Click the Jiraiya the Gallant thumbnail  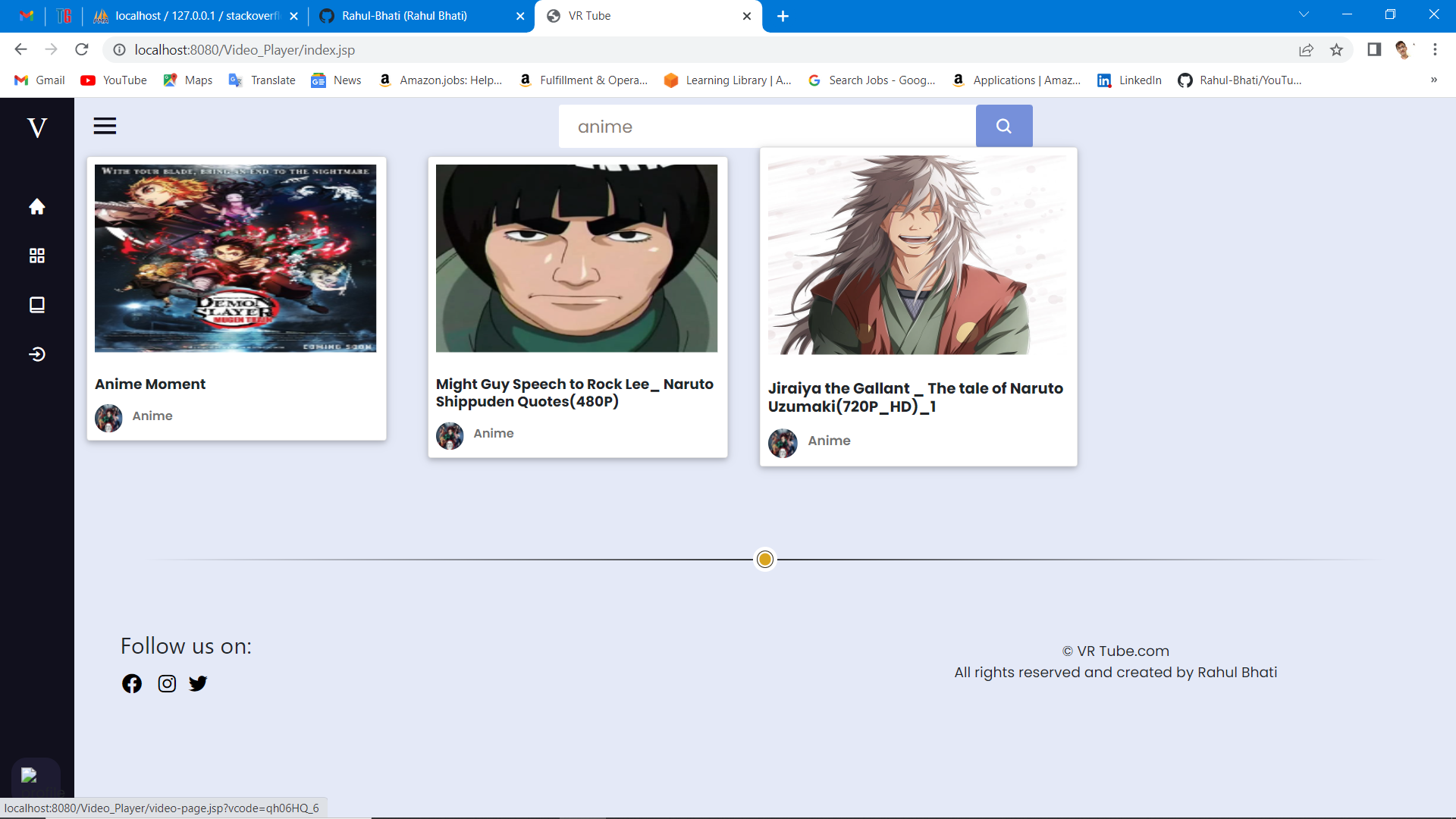click(918, 255)
